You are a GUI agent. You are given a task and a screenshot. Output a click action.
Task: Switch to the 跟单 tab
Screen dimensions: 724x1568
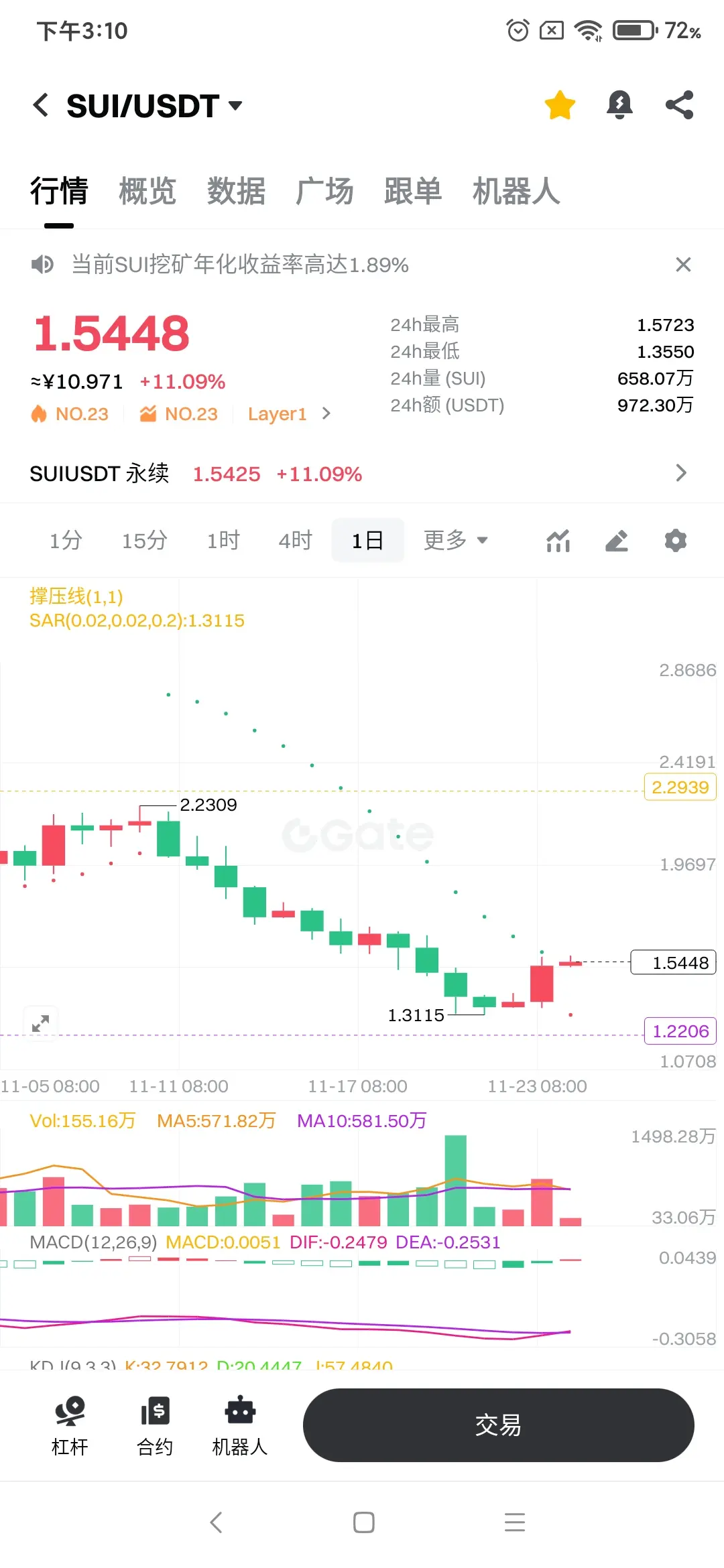pyautogui.click(x=413, y=191)
